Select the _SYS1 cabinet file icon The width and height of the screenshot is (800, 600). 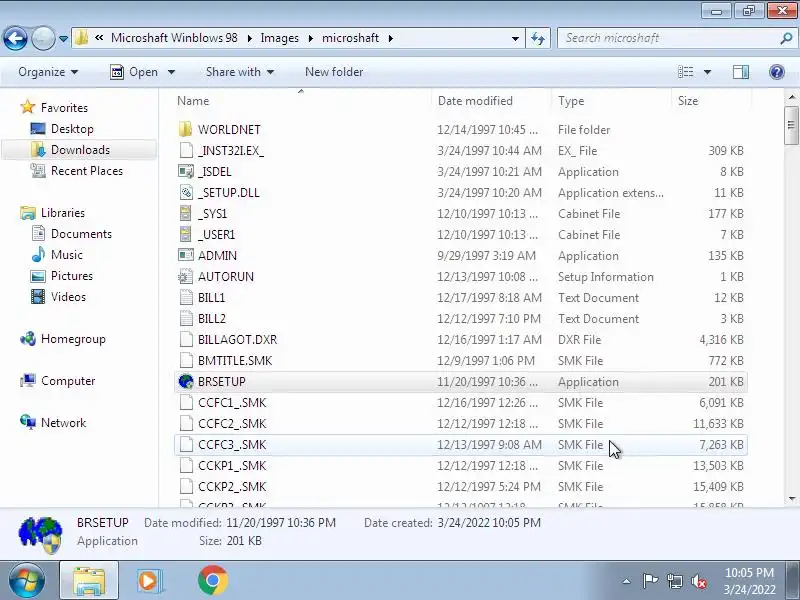(x=186, y=213)
